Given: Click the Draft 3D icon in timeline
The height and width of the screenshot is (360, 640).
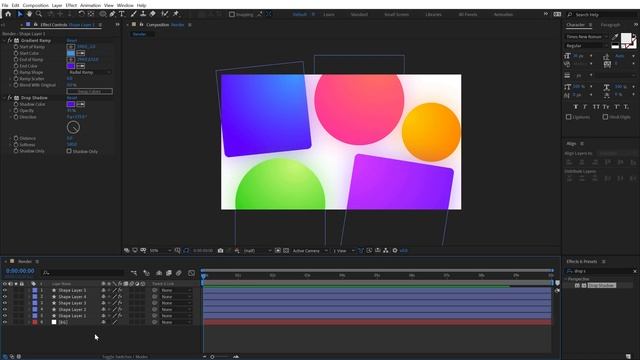Looking at the screenshot, I should [x=147, y=273].
